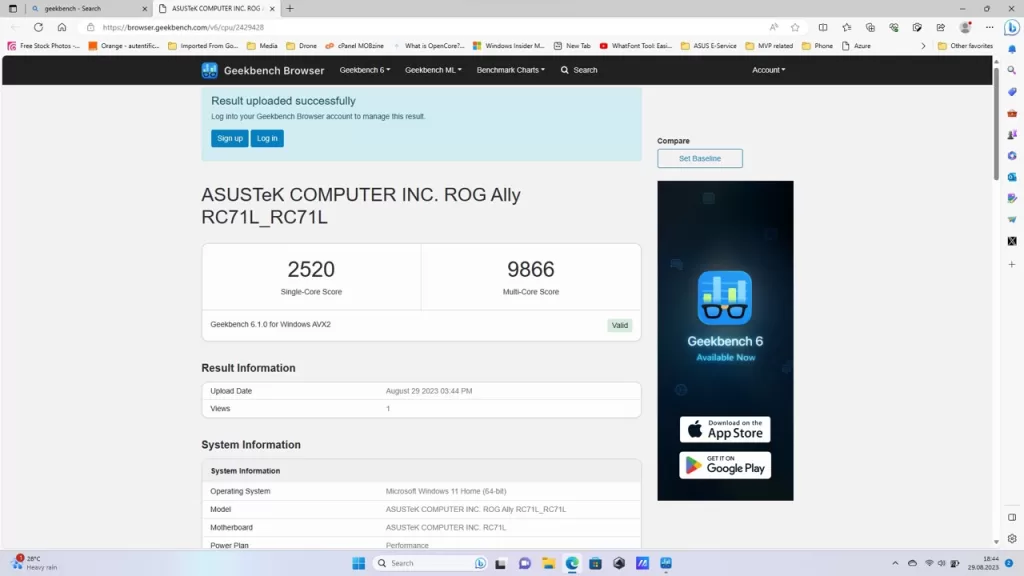Open the Free Stock Photos bookmark
The height and width of the screenshot is (576, 1024).
[x=44, y=46]
